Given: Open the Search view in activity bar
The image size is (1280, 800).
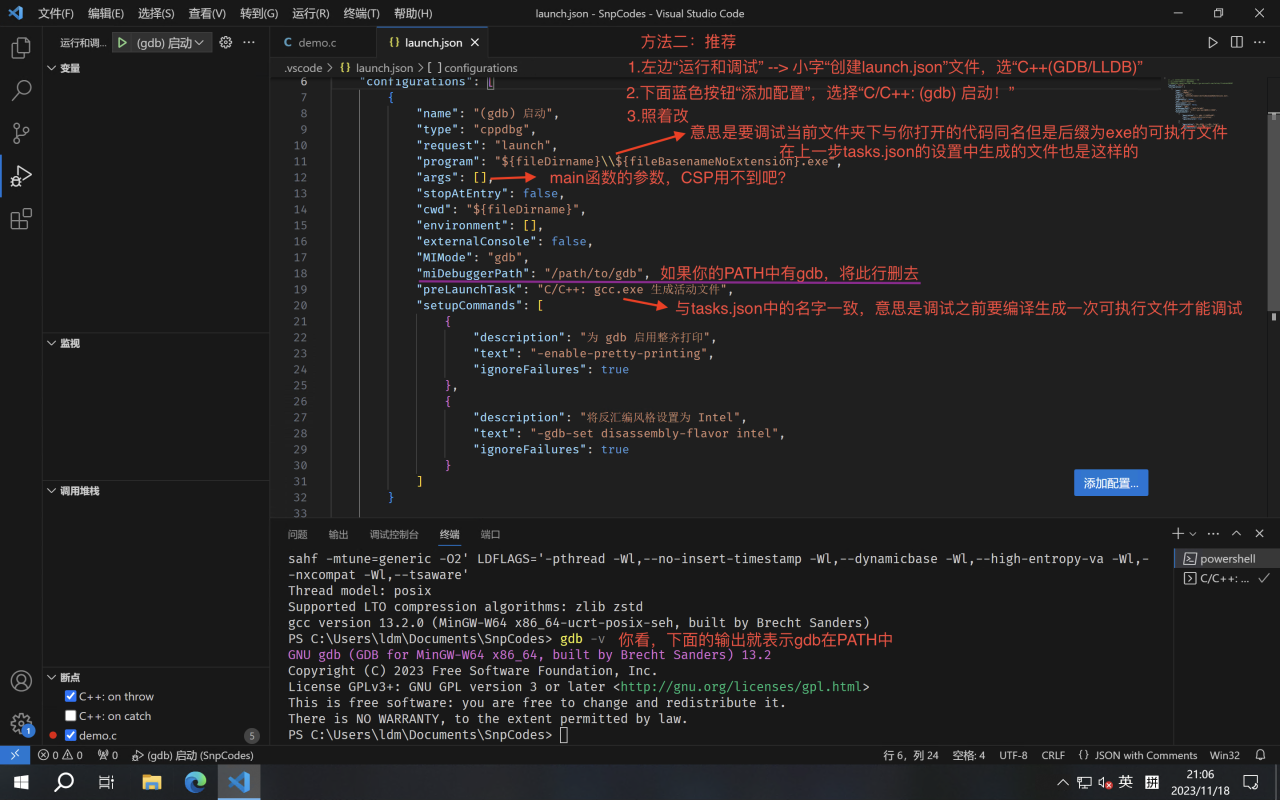Looking at the screenshot, I should (x=21, y=90).
